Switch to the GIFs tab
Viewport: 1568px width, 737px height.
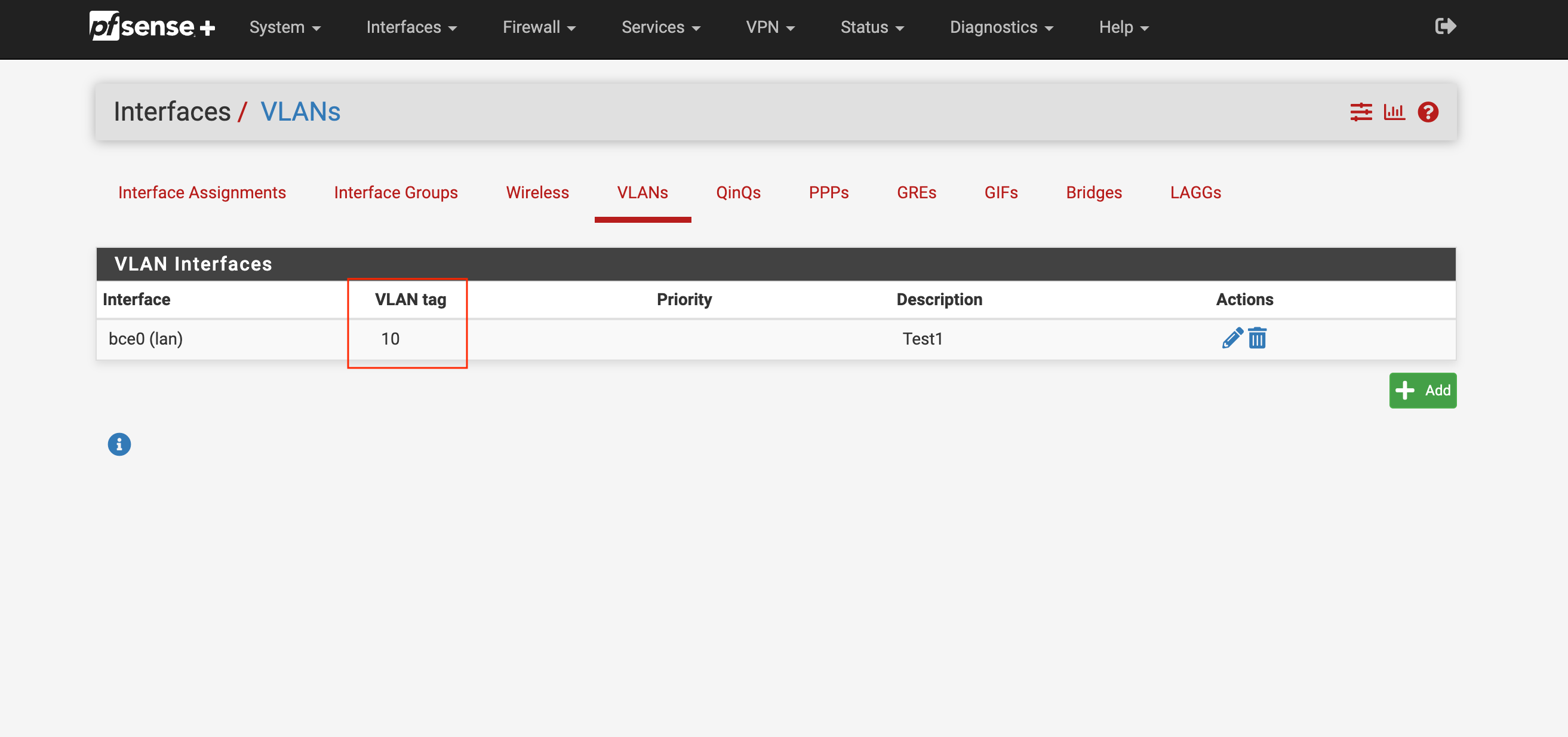click(x=1001, y=192)
